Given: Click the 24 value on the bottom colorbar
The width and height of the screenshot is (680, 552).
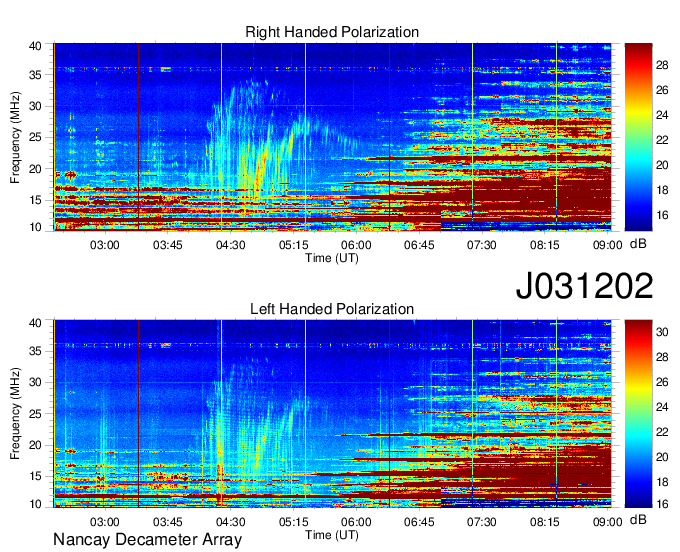Looking at the screenshot, I should click(x=662, y=407).
